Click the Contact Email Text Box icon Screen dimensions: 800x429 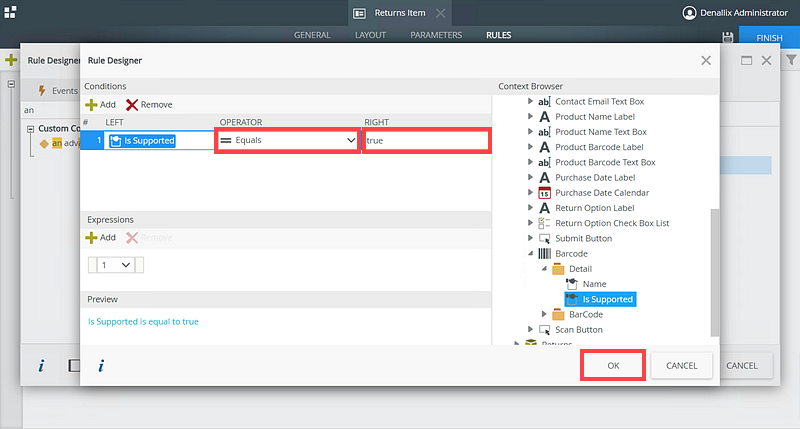point(544,102)
